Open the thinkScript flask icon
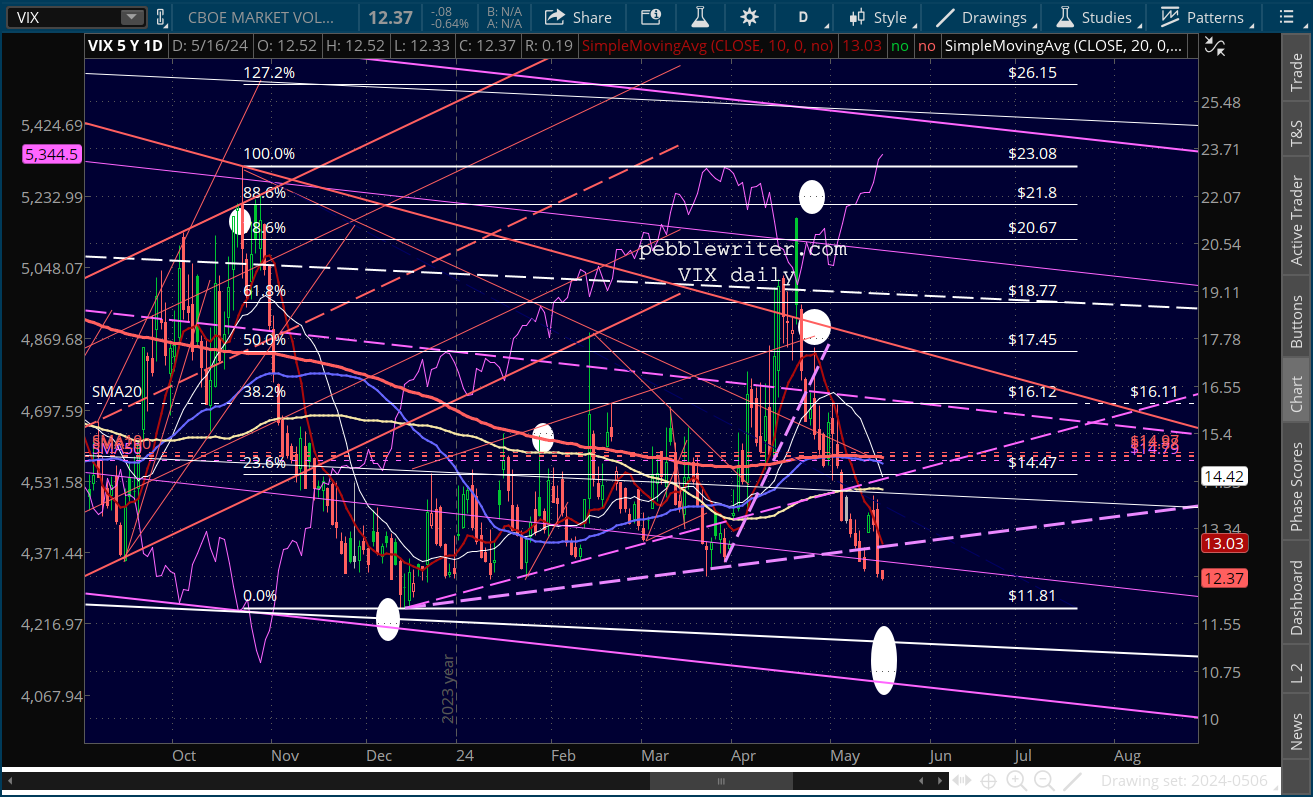This screenshot has width=1313, height=797. tap(701, 17)
